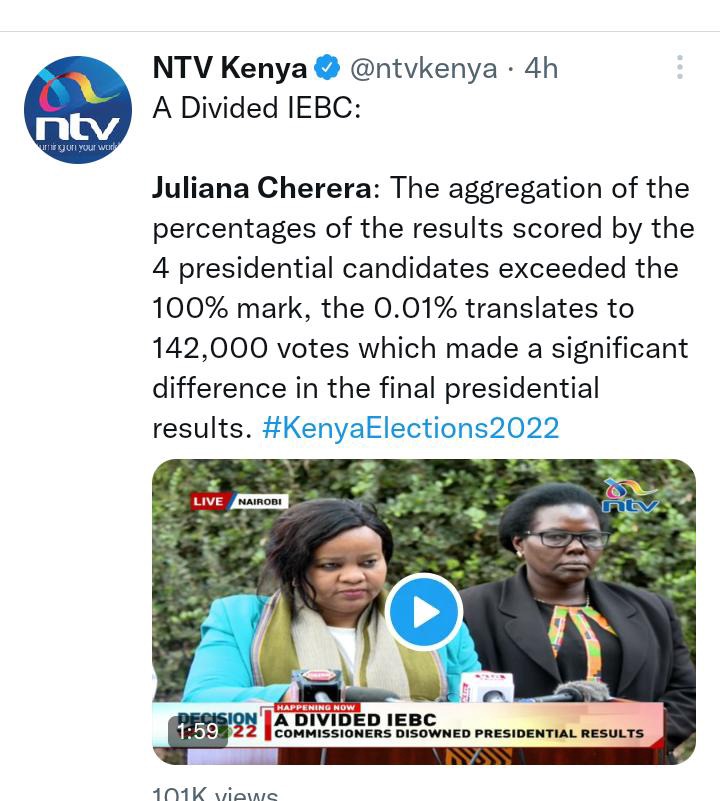The image size is (720, 801).
Task: Open the three-dot more options menu
Action: pyautogui.click(x=680, y=67)
